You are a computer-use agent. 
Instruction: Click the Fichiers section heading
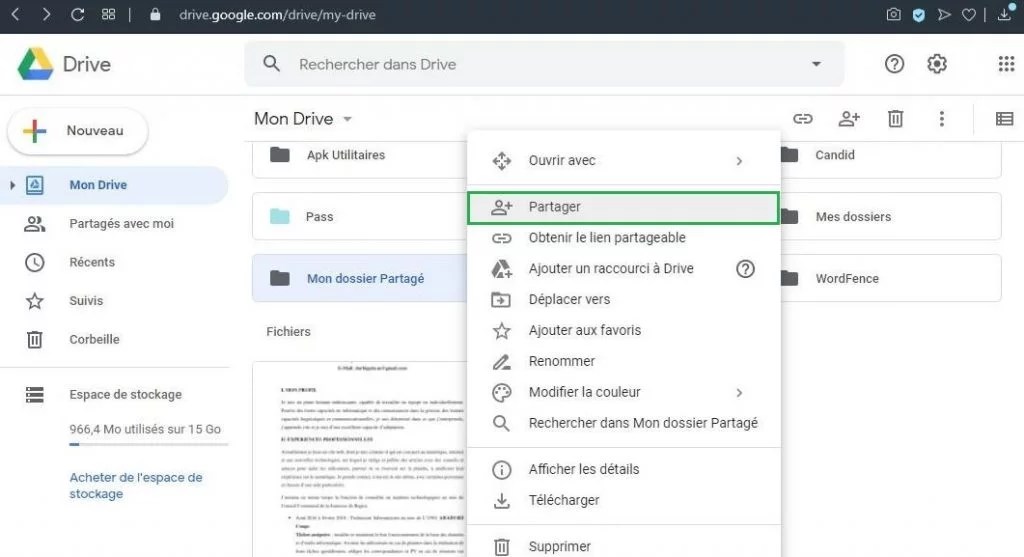coord(288,332)
